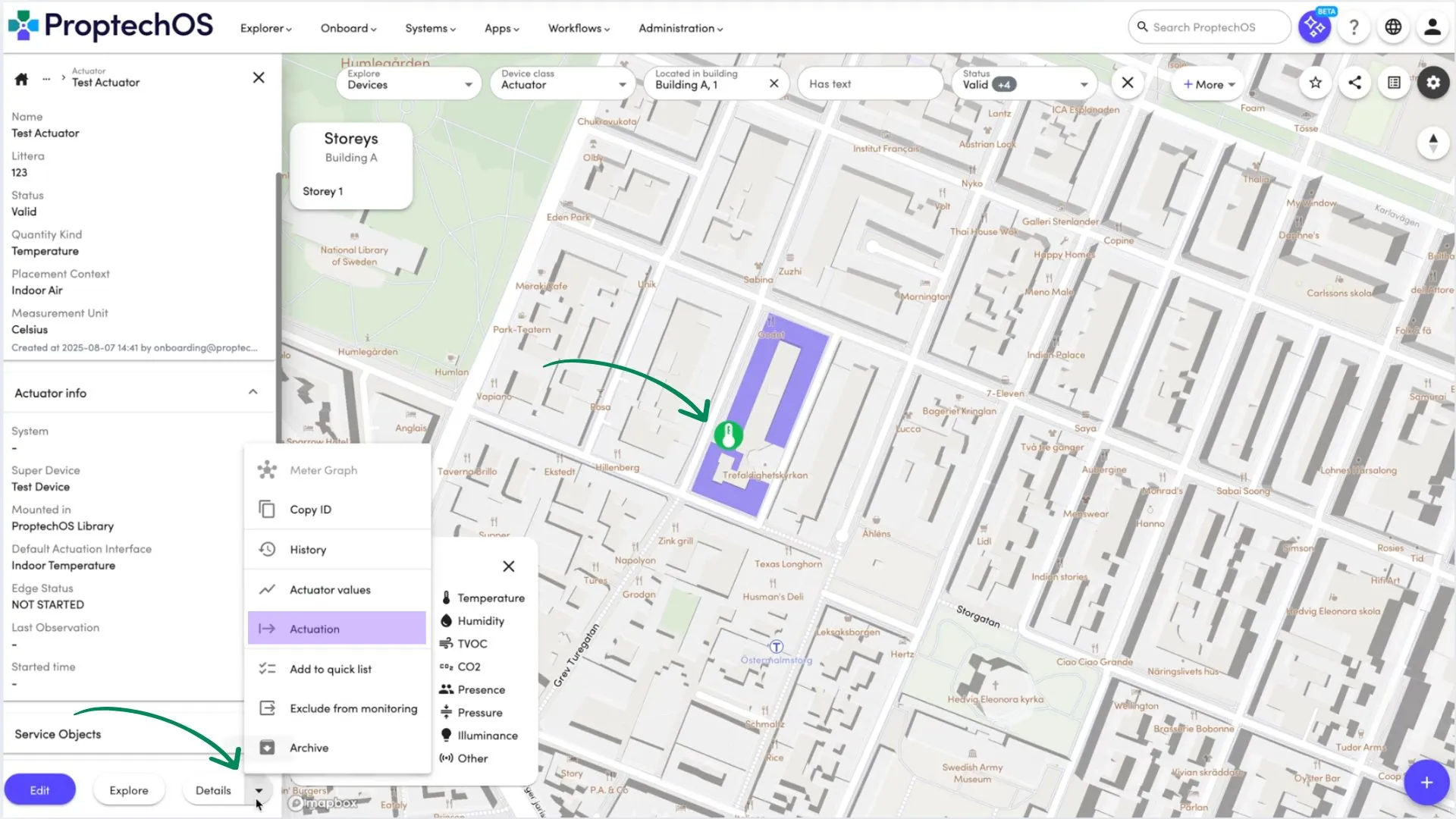Screen dimensions: 1456x819
Task: Switch to table list view icon
Action: pyautogui.click(x=1394, y=83)
